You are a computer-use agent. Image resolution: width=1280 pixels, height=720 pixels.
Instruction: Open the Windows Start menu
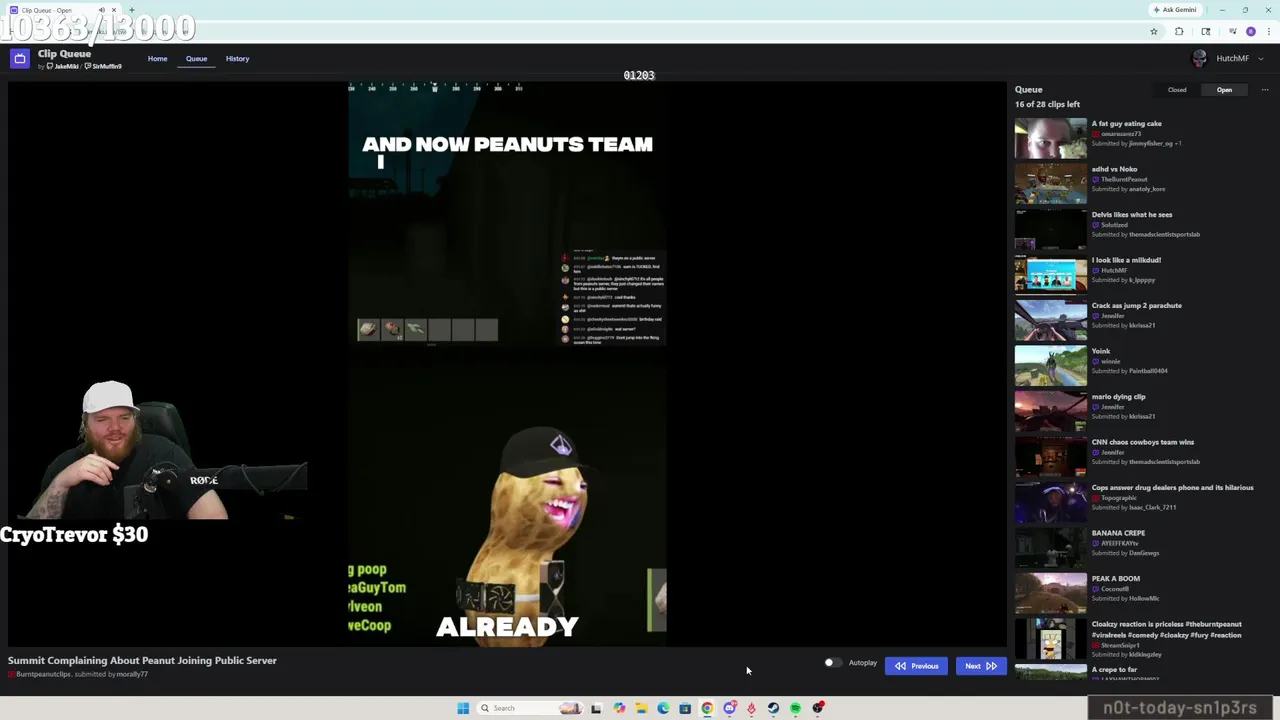tap(463, 708)
